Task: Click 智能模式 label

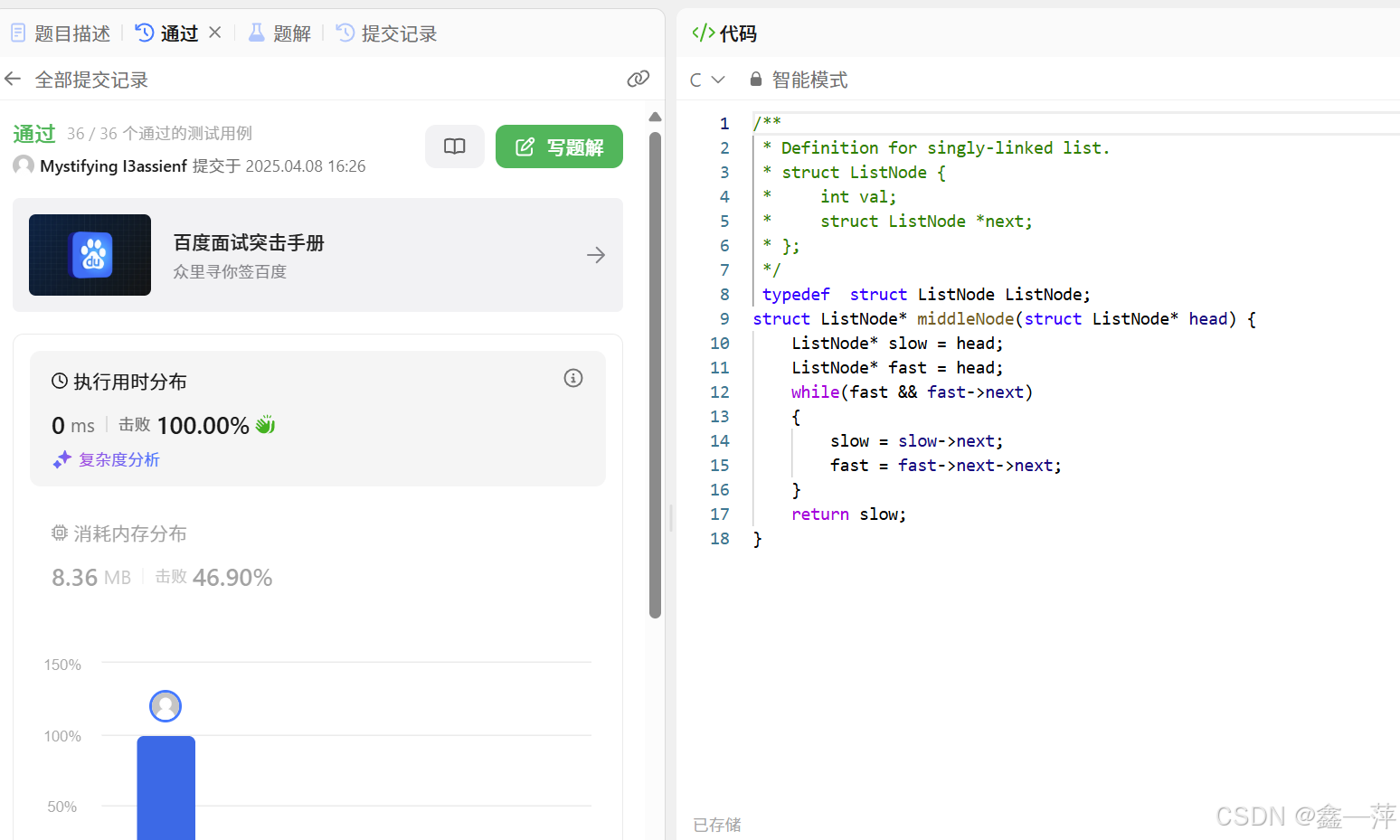Action: click(809, 80)
